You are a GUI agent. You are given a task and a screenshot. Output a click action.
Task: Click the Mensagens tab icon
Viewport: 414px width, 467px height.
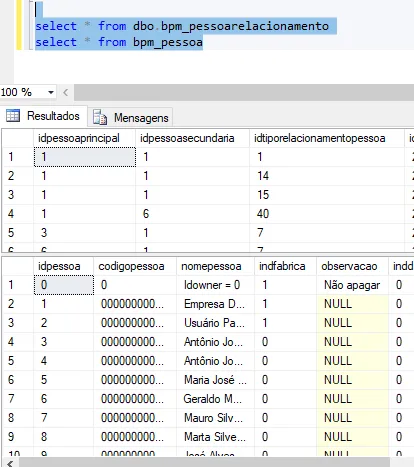100,117
